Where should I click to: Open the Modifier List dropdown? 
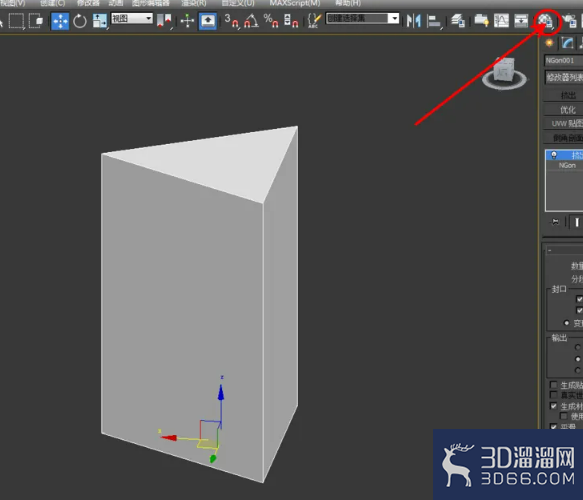coord(564,77)
